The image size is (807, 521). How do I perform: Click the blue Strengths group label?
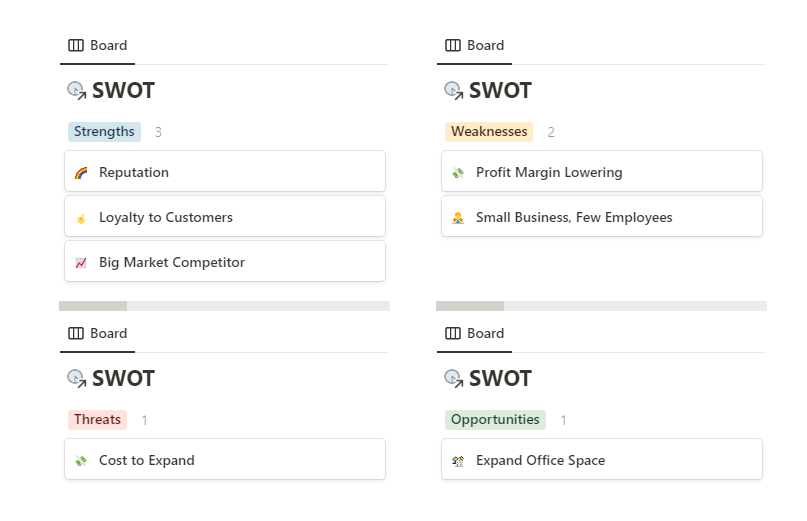click(x=104, y=132)
